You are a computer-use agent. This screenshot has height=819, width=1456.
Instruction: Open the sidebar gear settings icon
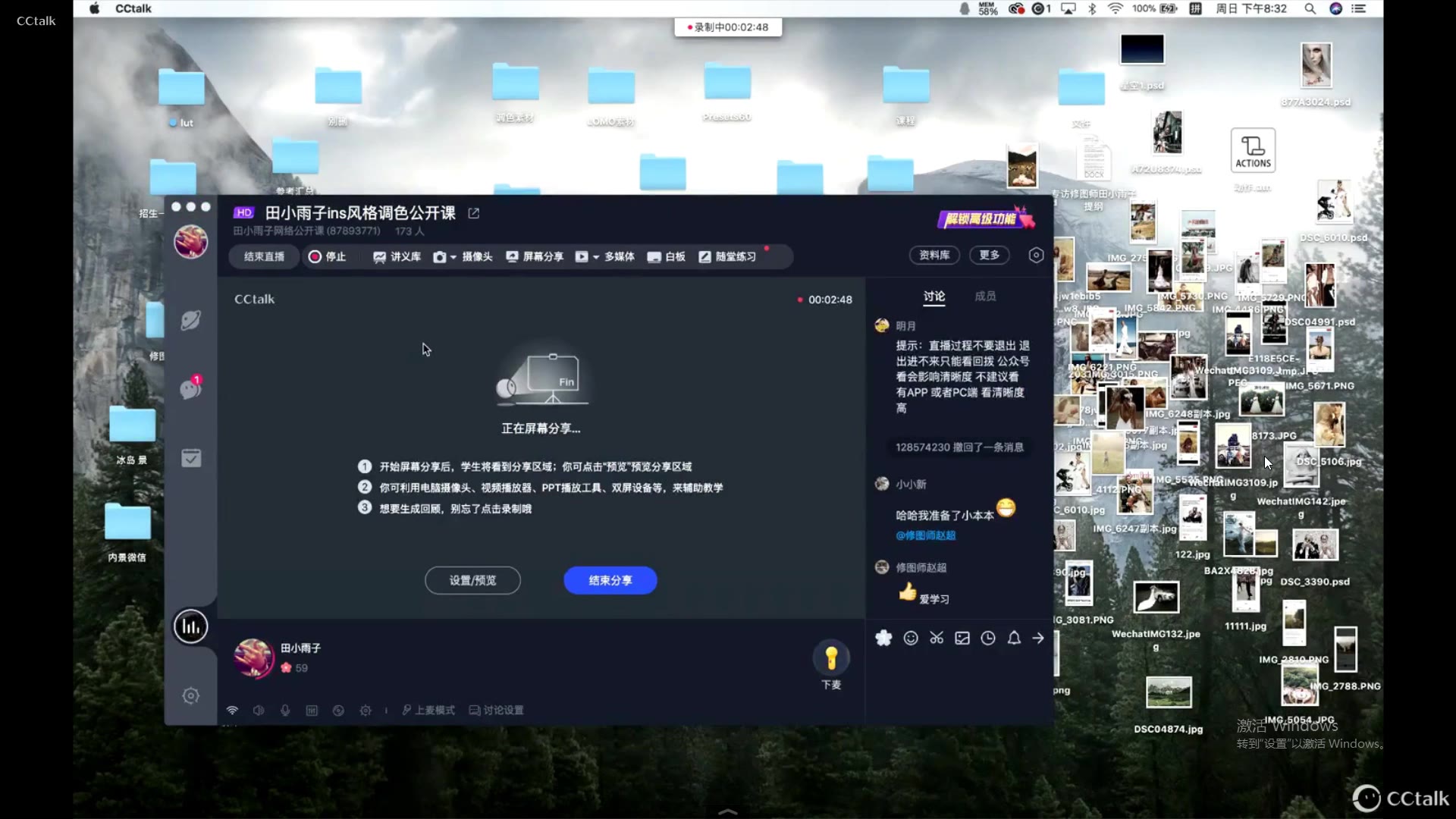(191, 695)
